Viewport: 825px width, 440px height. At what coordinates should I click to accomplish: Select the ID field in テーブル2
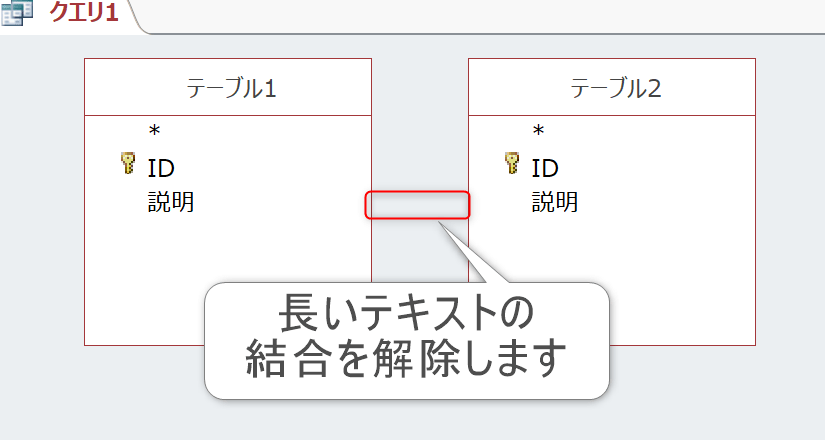(x=545, y=167)
